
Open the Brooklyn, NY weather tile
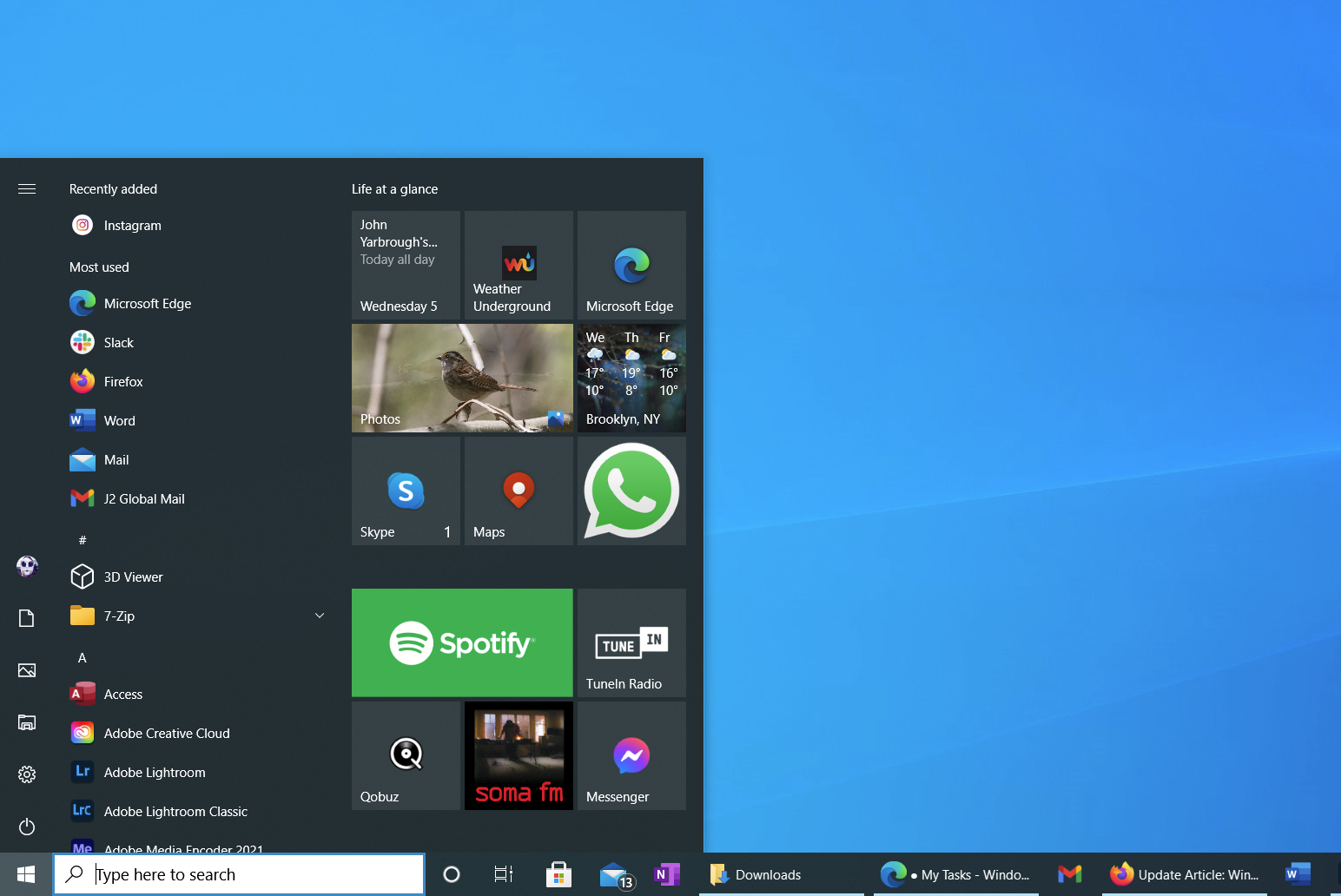pos(631,378)
